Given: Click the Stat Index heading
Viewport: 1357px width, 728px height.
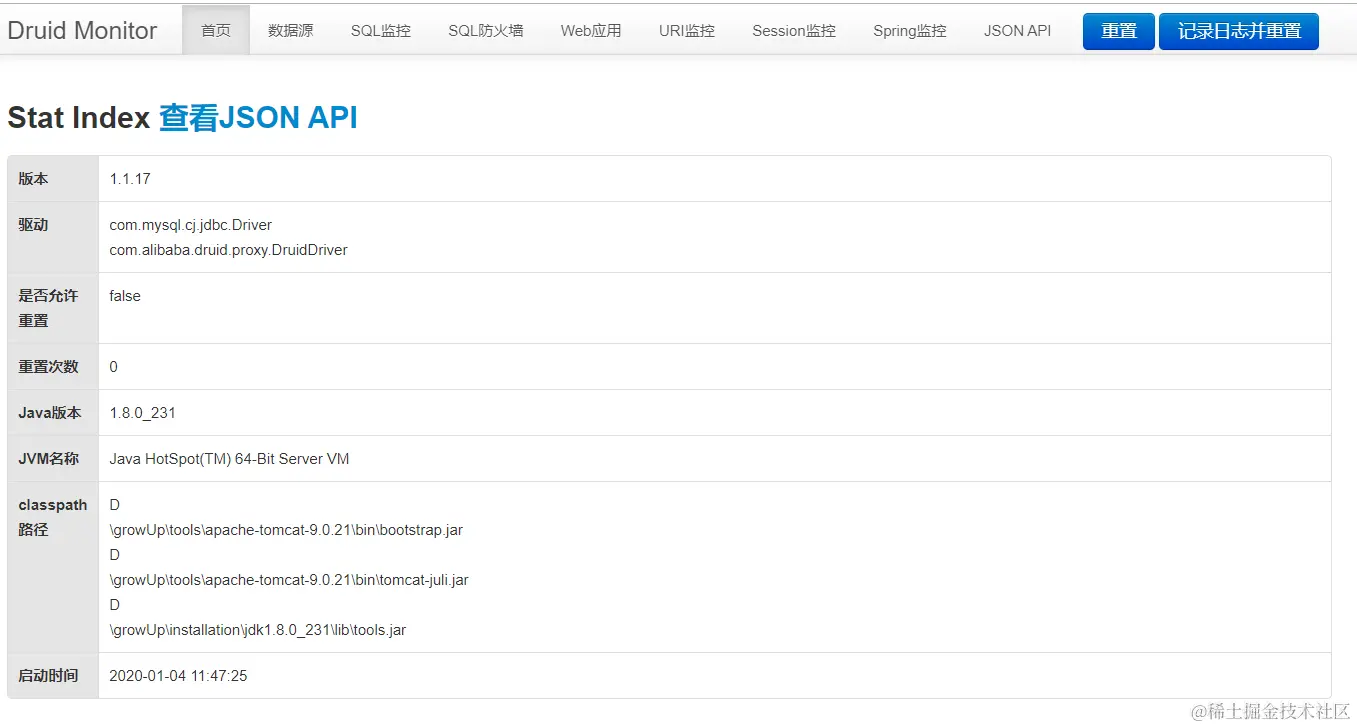Looking at the screenshot, I should (x=79, y=118).
